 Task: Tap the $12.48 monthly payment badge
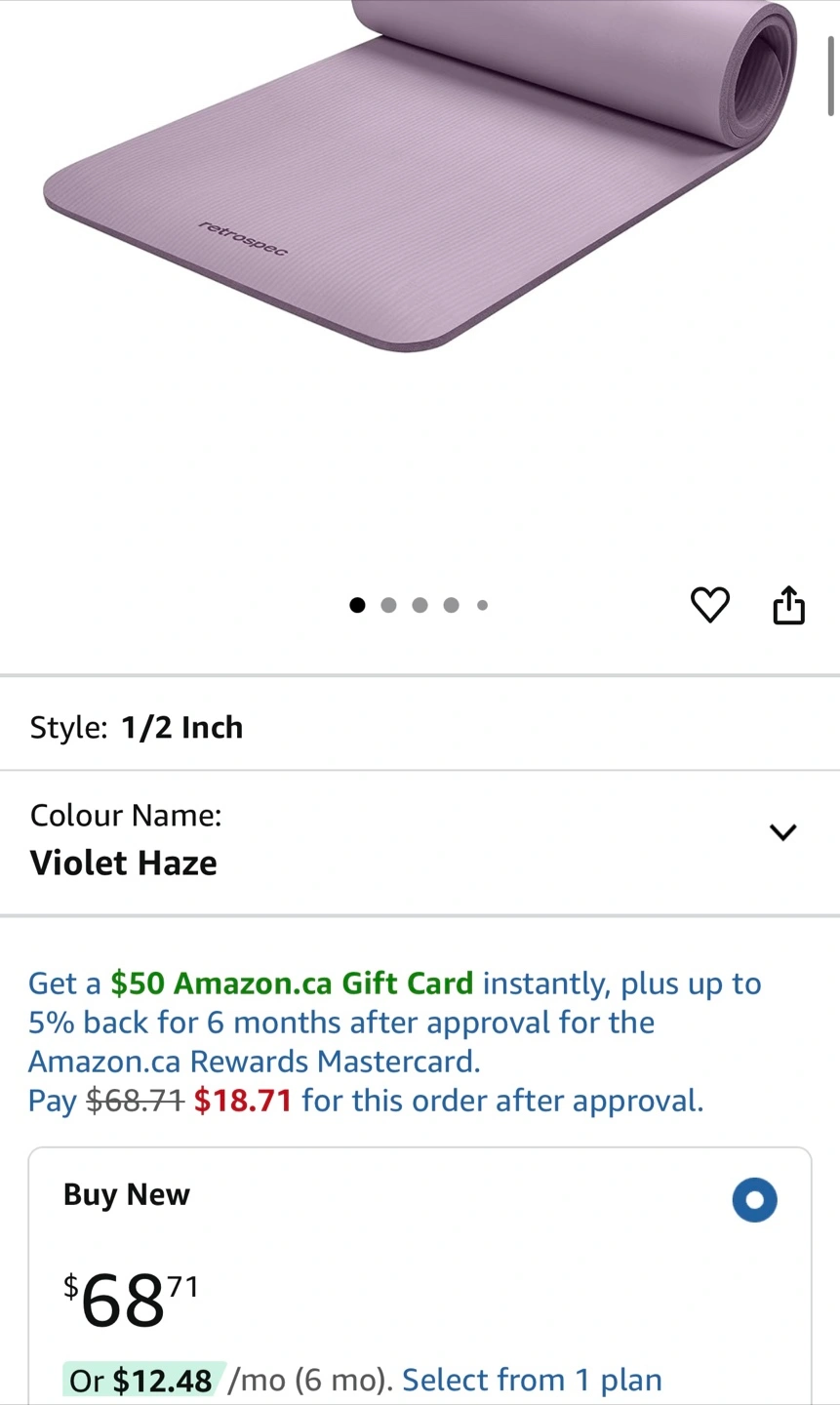pyautogui.click(x=144, y=1380)
